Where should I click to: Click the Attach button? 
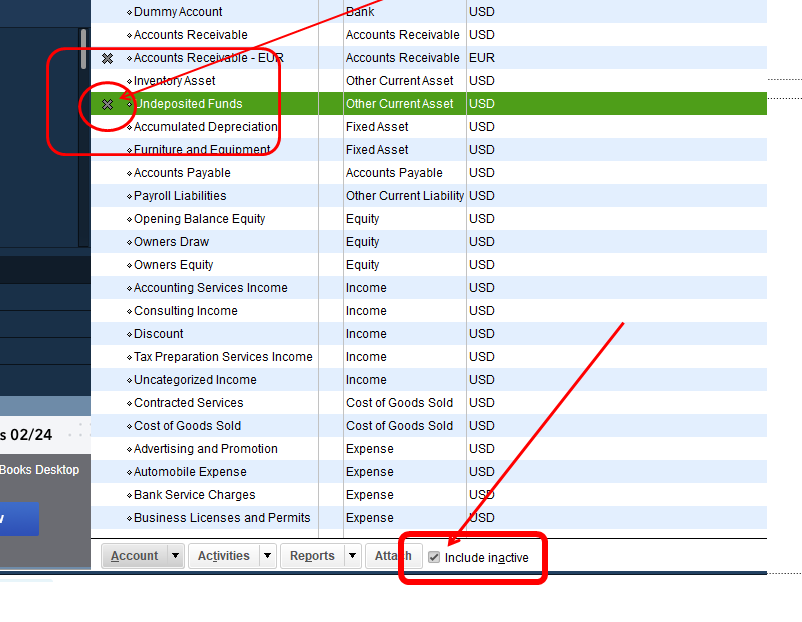(393, 555)
